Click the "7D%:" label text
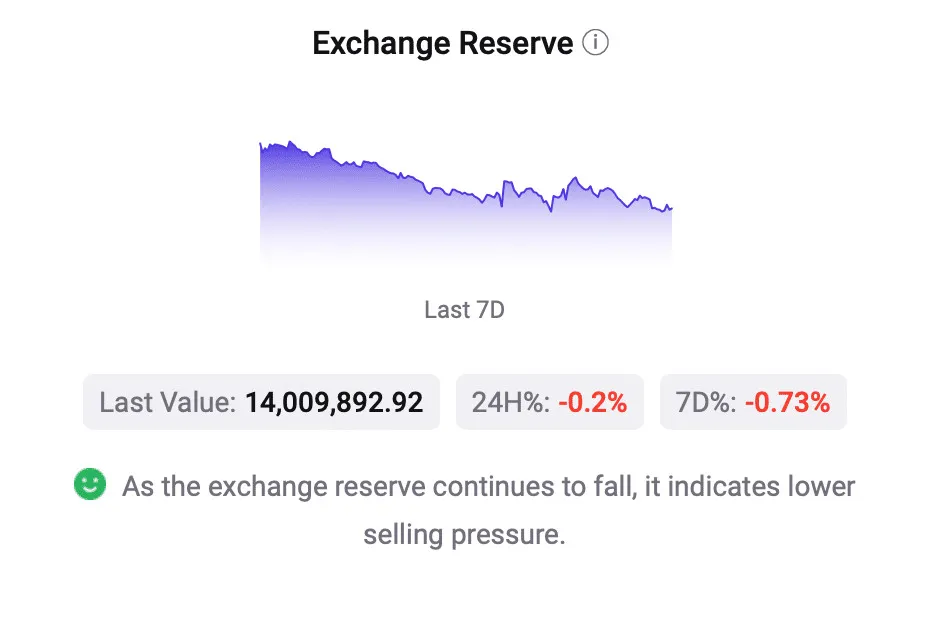Viewport: 944px width, 634px height. [705, 403]
